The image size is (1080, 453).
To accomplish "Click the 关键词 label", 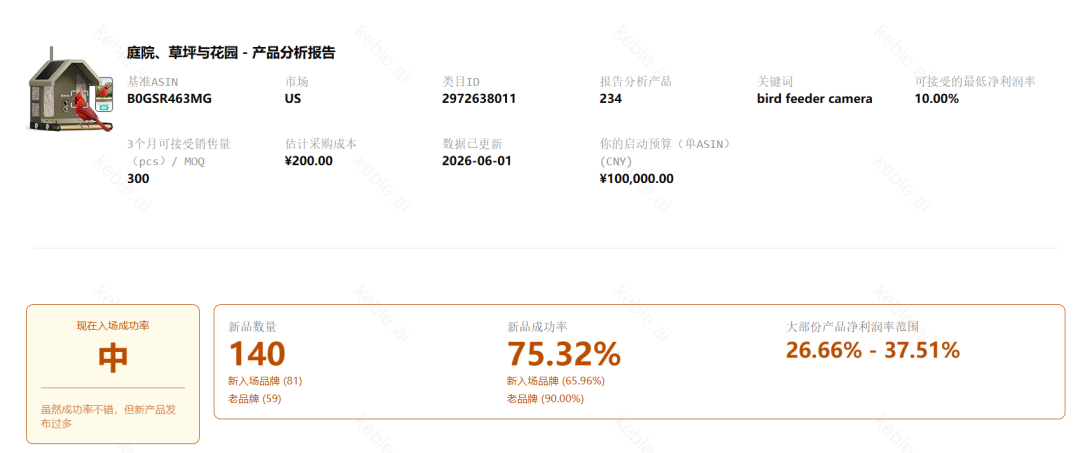I will pyautogui.click(x=775, y=82).
